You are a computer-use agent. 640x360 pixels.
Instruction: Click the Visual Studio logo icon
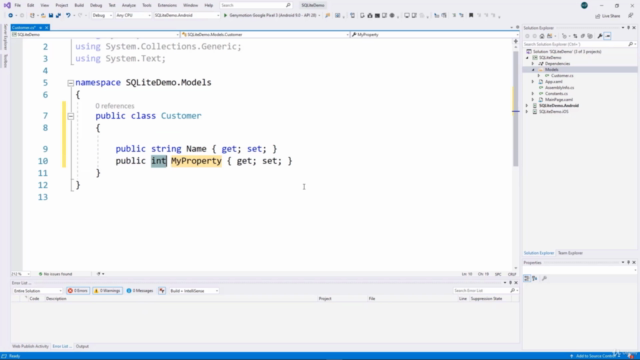pos(7,5)
